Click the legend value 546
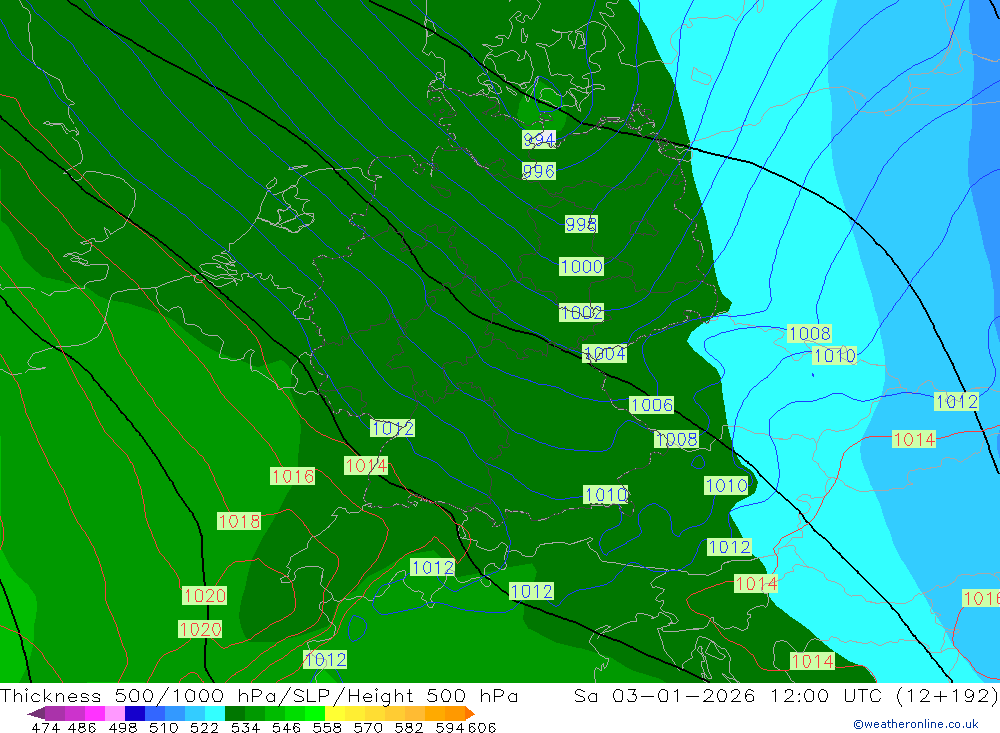 coord(285,727)
